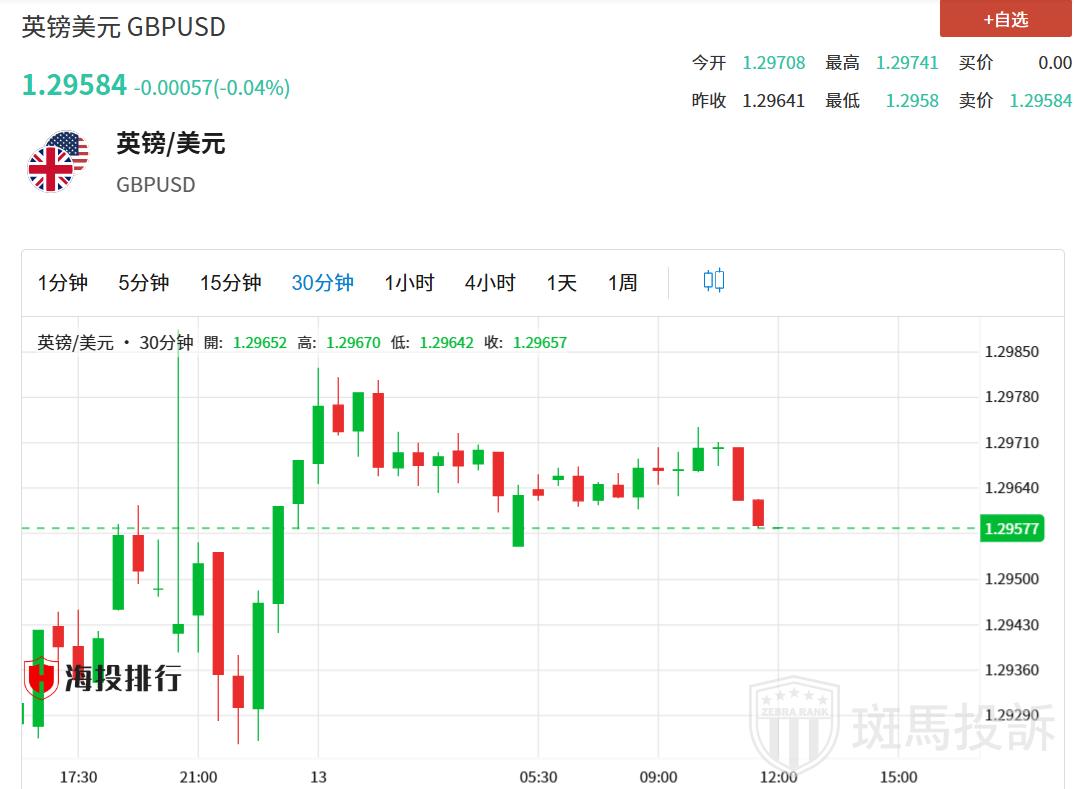Switch to the 1周 weekly chart
Viewport: 1074px width, 789px height.
[622, 283]
